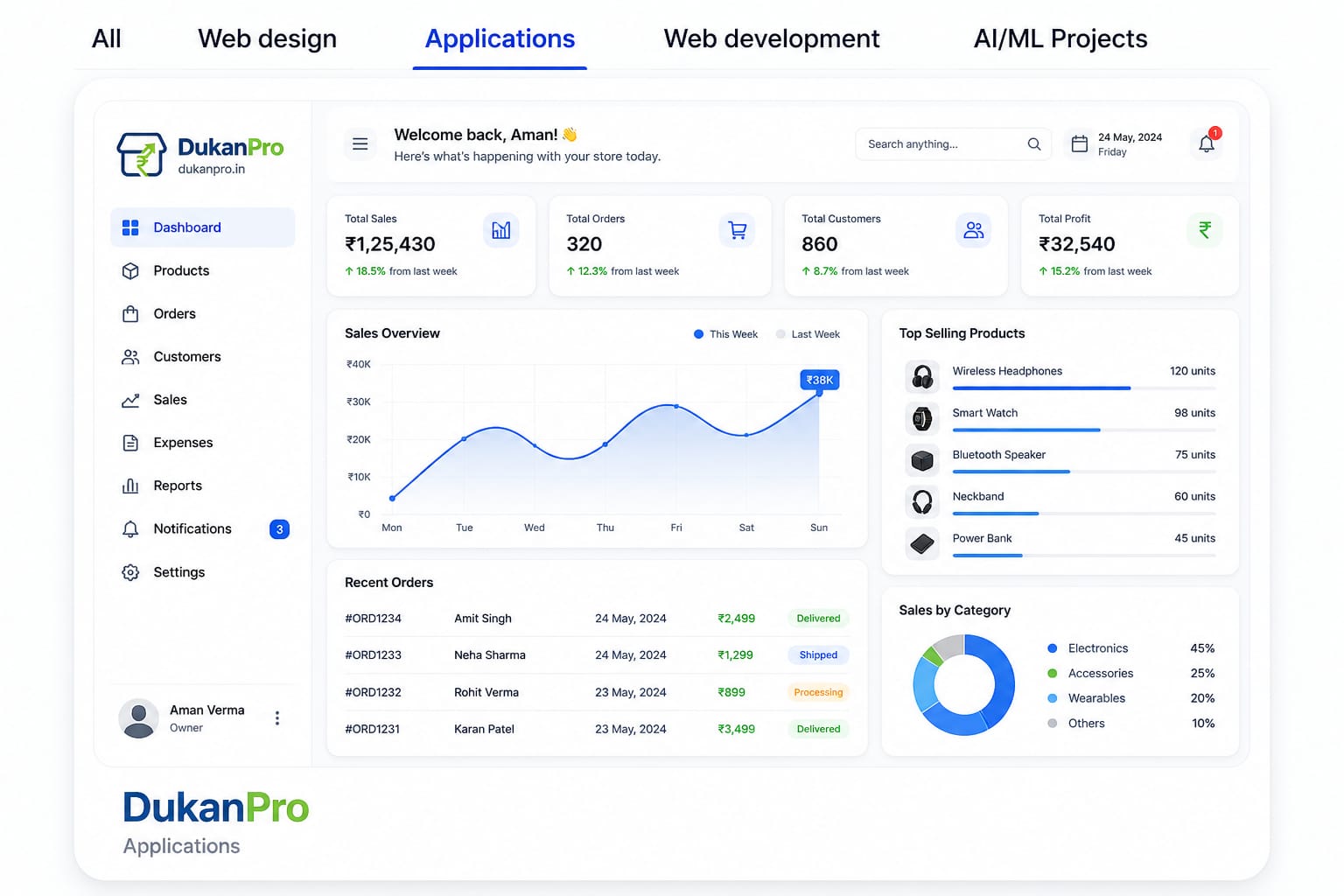1344x896 pixels.
Task: Click Aman Verma's profile avatar
Action: point(138,718)
